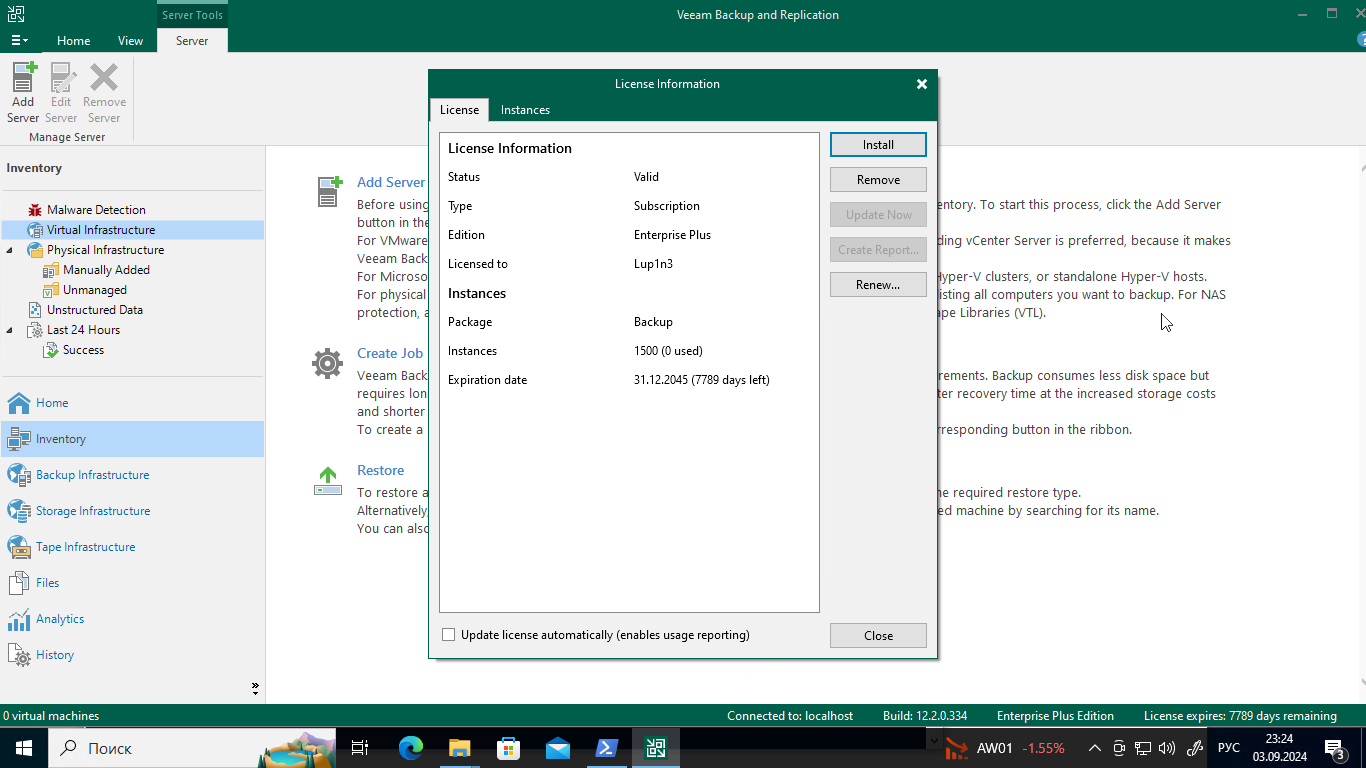Click the Remove Server ribbon icon
Viewport: 1366px width, 768px height.
(x=104, y=92)
